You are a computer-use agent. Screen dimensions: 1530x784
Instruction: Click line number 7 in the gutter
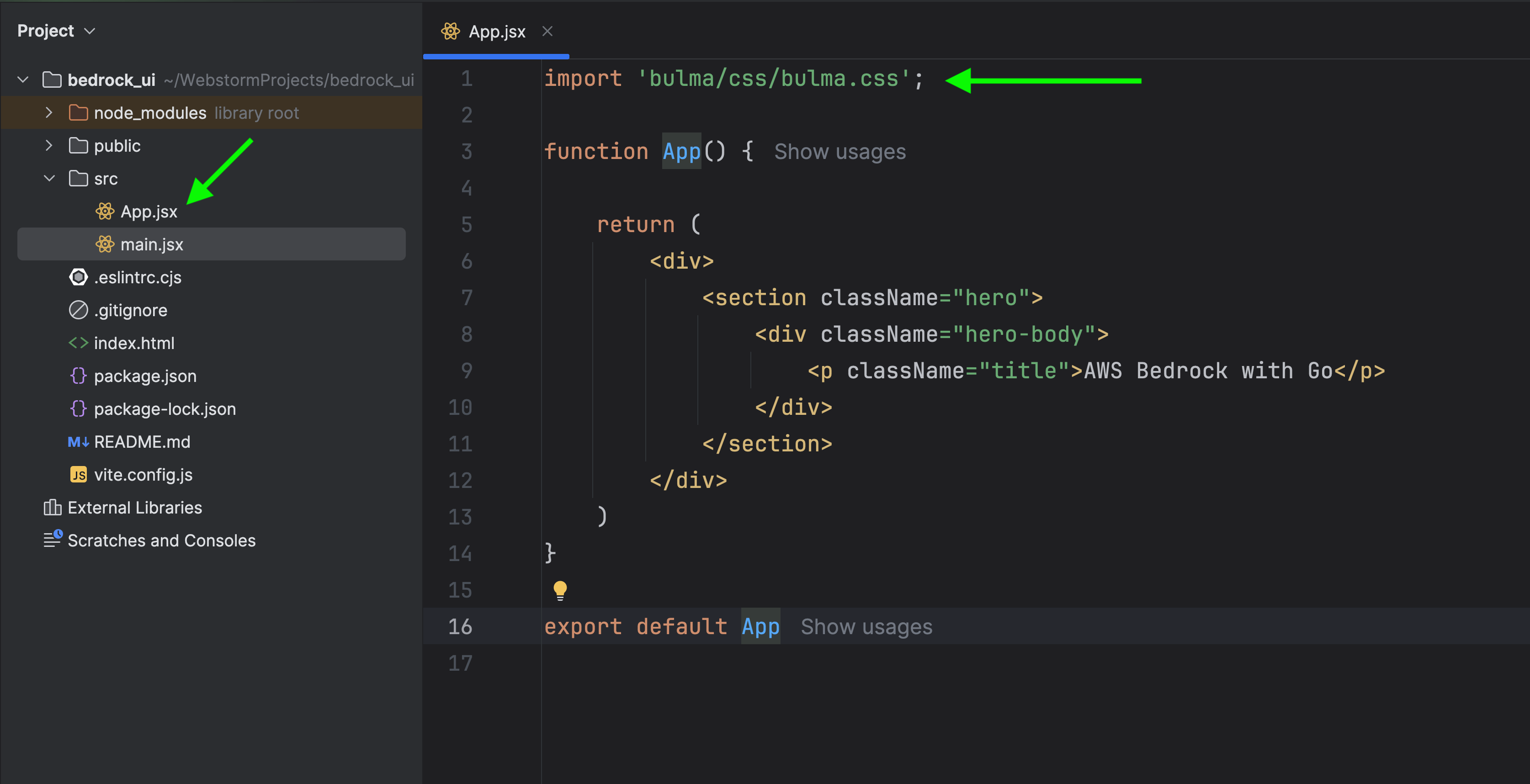tap(467, 297)
